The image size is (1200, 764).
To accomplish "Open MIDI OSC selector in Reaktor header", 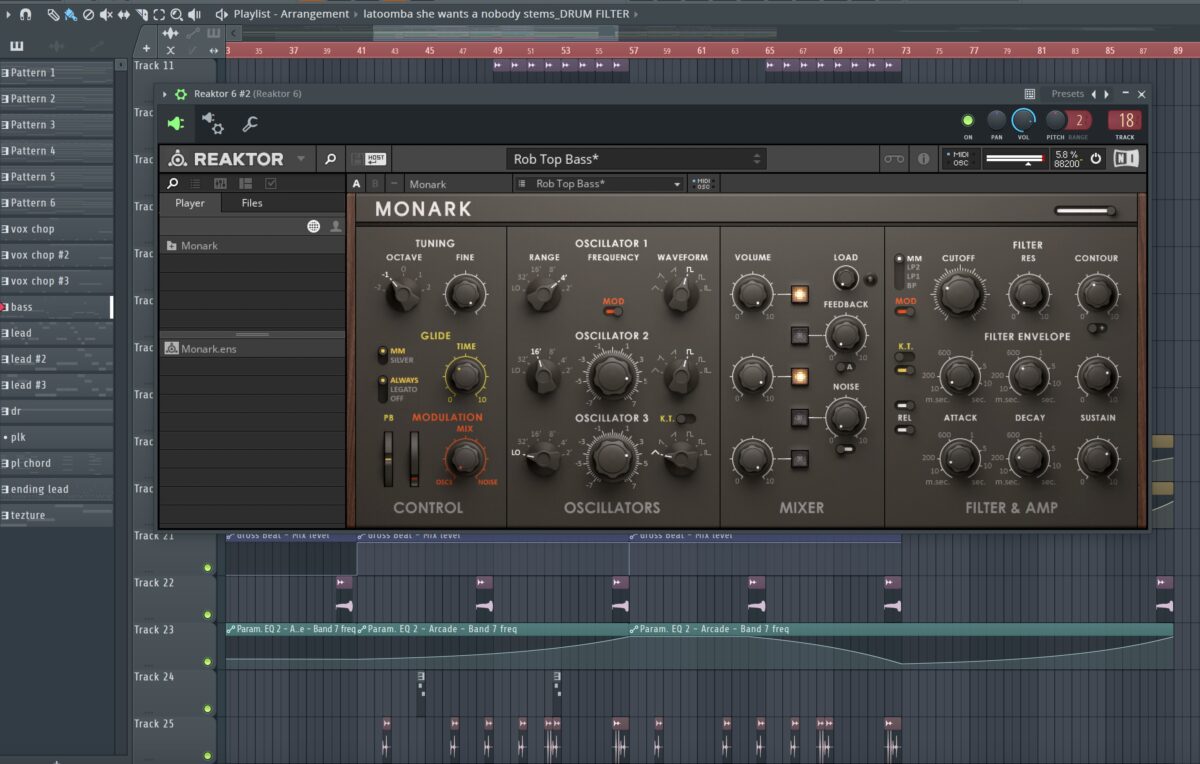I will (x=959, y=159).
